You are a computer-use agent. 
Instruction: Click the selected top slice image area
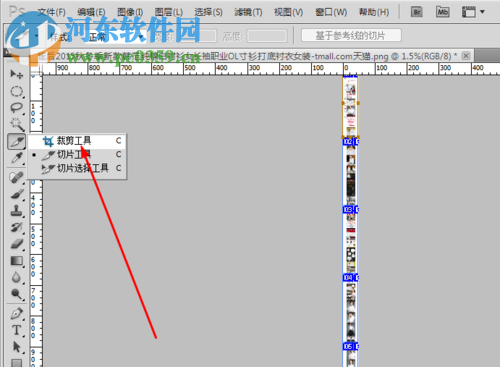[x=350, y=106]
